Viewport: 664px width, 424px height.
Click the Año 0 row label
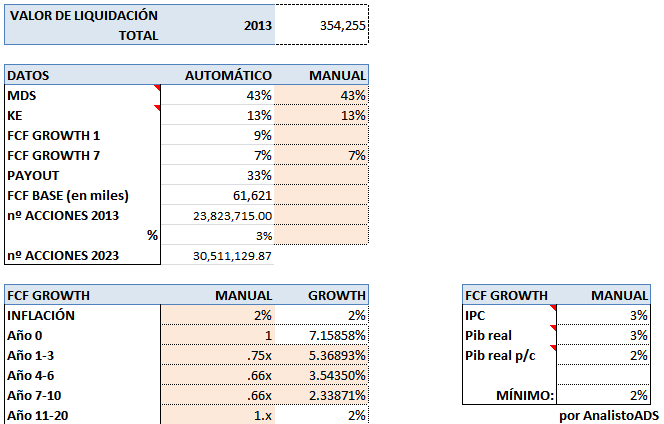pyautogui.click(x=25, y=335)
